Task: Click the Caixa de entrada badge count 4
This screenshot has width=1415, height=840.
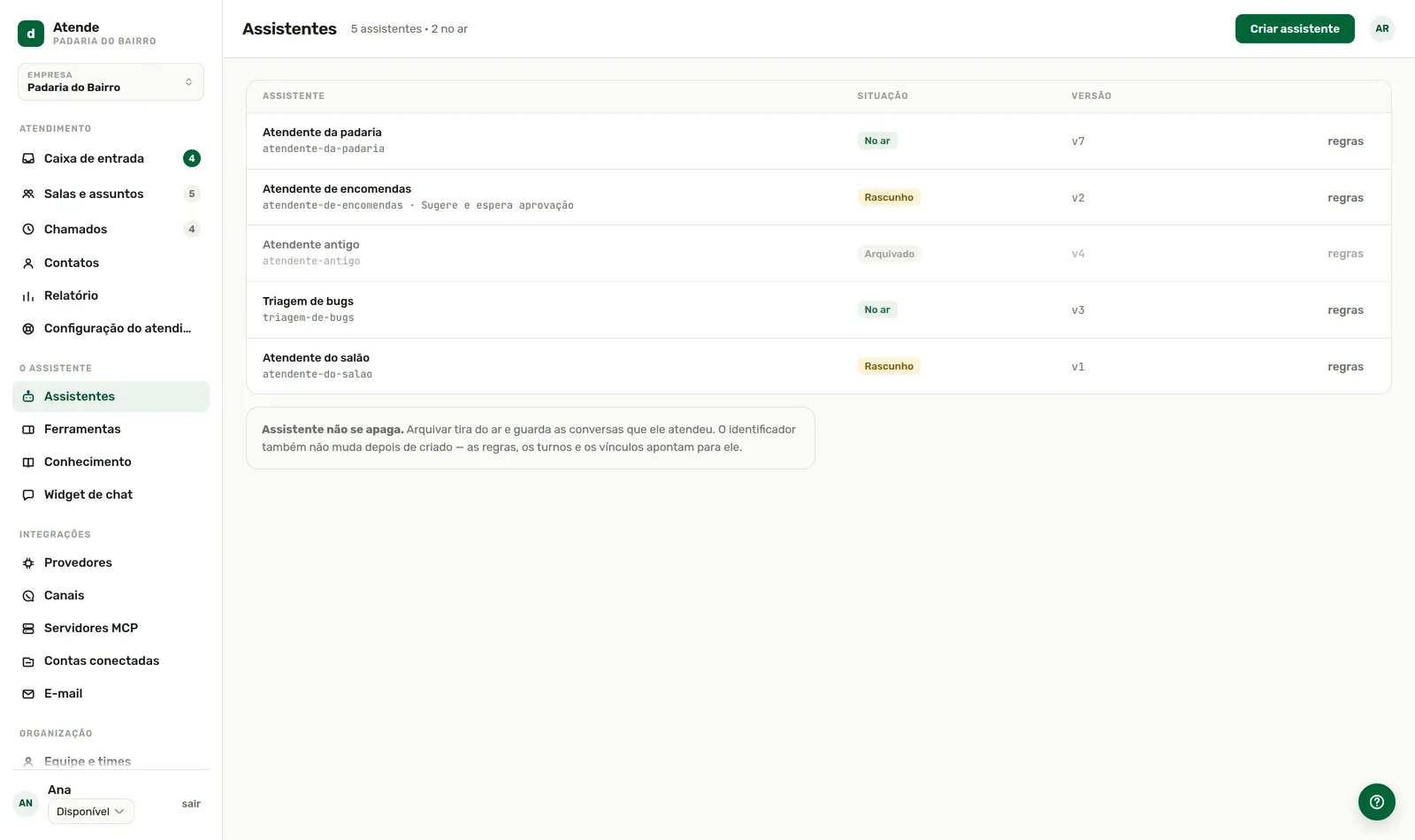Action: coord(192,158)
